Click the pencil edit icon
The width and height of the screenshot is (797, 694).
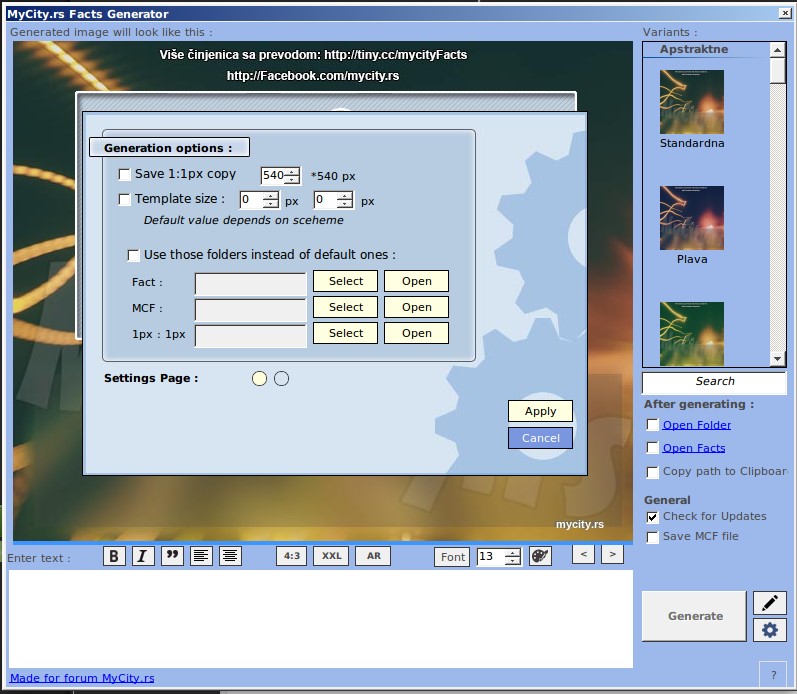pos(770,604)
